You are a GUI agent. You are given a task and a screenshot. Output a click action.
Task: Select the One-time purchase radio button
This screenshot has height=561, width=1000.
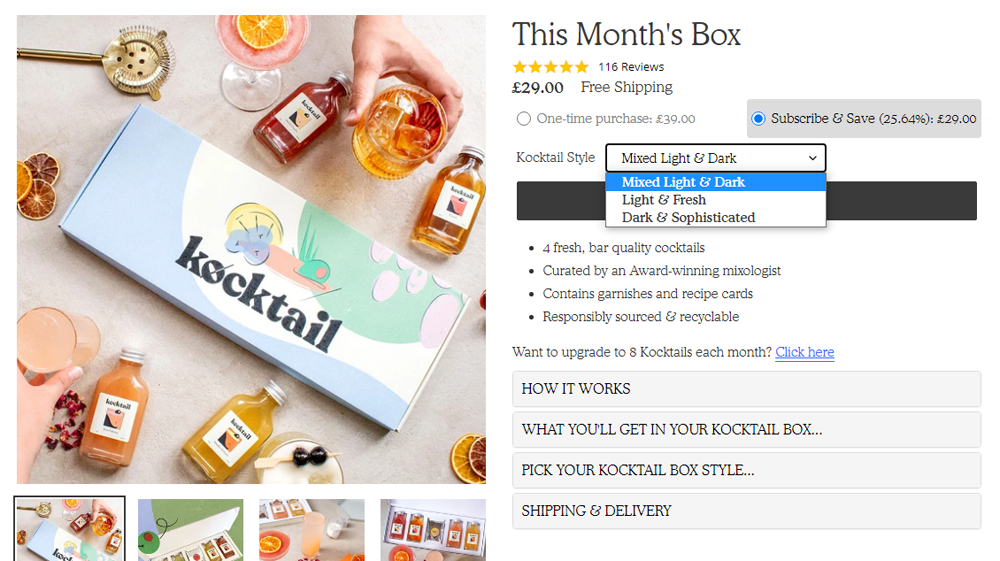(x=524, y=119)
